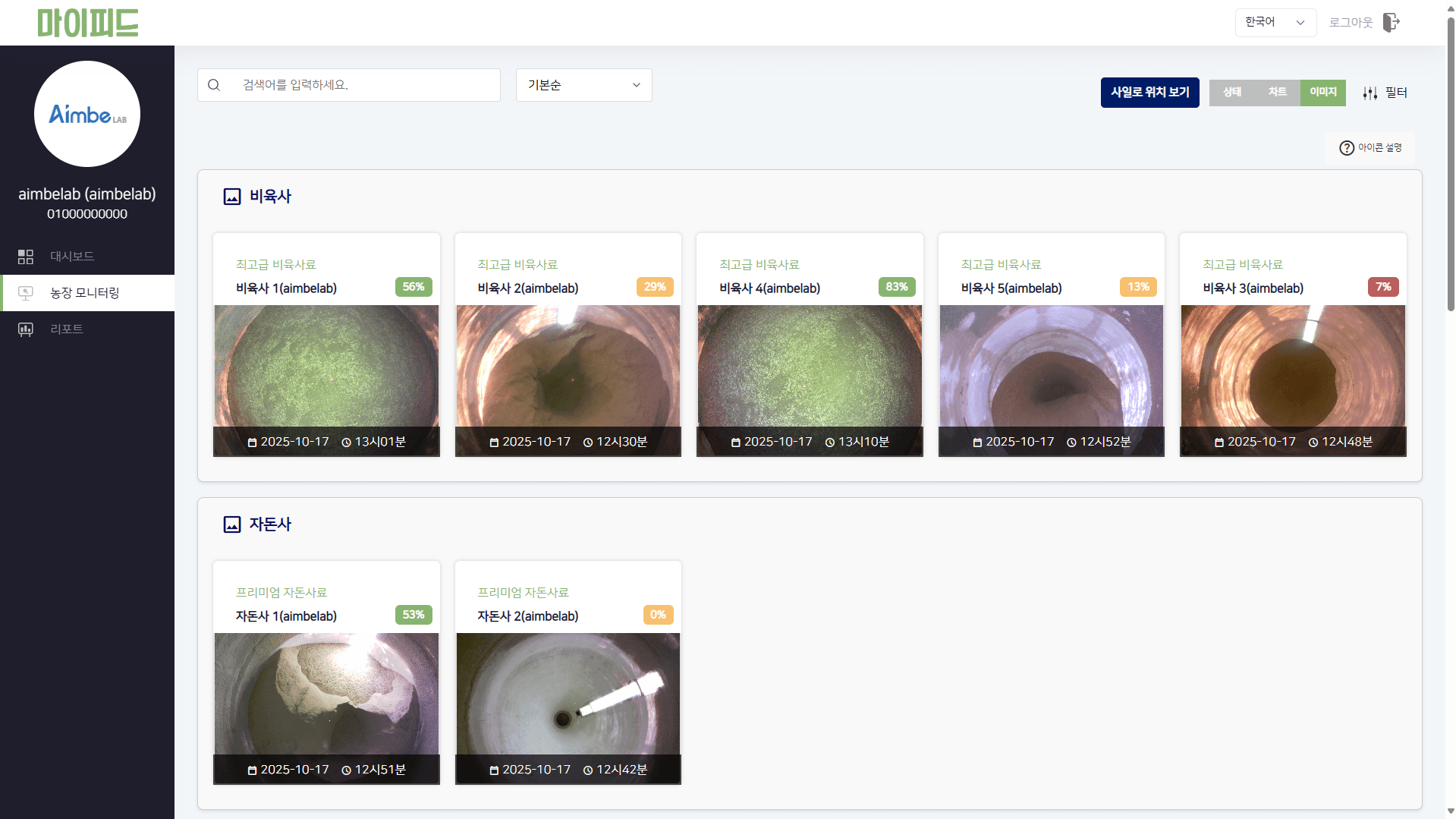The image size is (1456, 819).
Task: Click the 83% fill level badge
Action: (896, 287)
